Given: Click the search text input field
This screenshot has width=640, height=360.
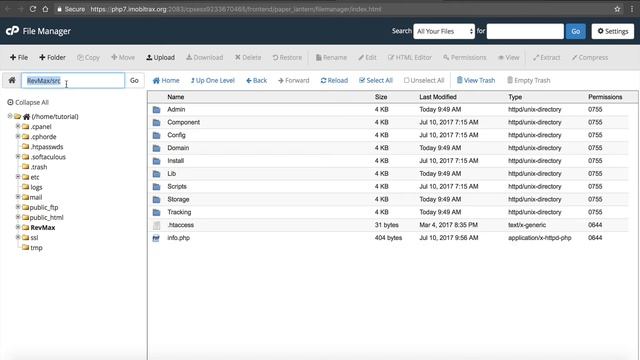Looking at the screenshot, I should point(525,31).
